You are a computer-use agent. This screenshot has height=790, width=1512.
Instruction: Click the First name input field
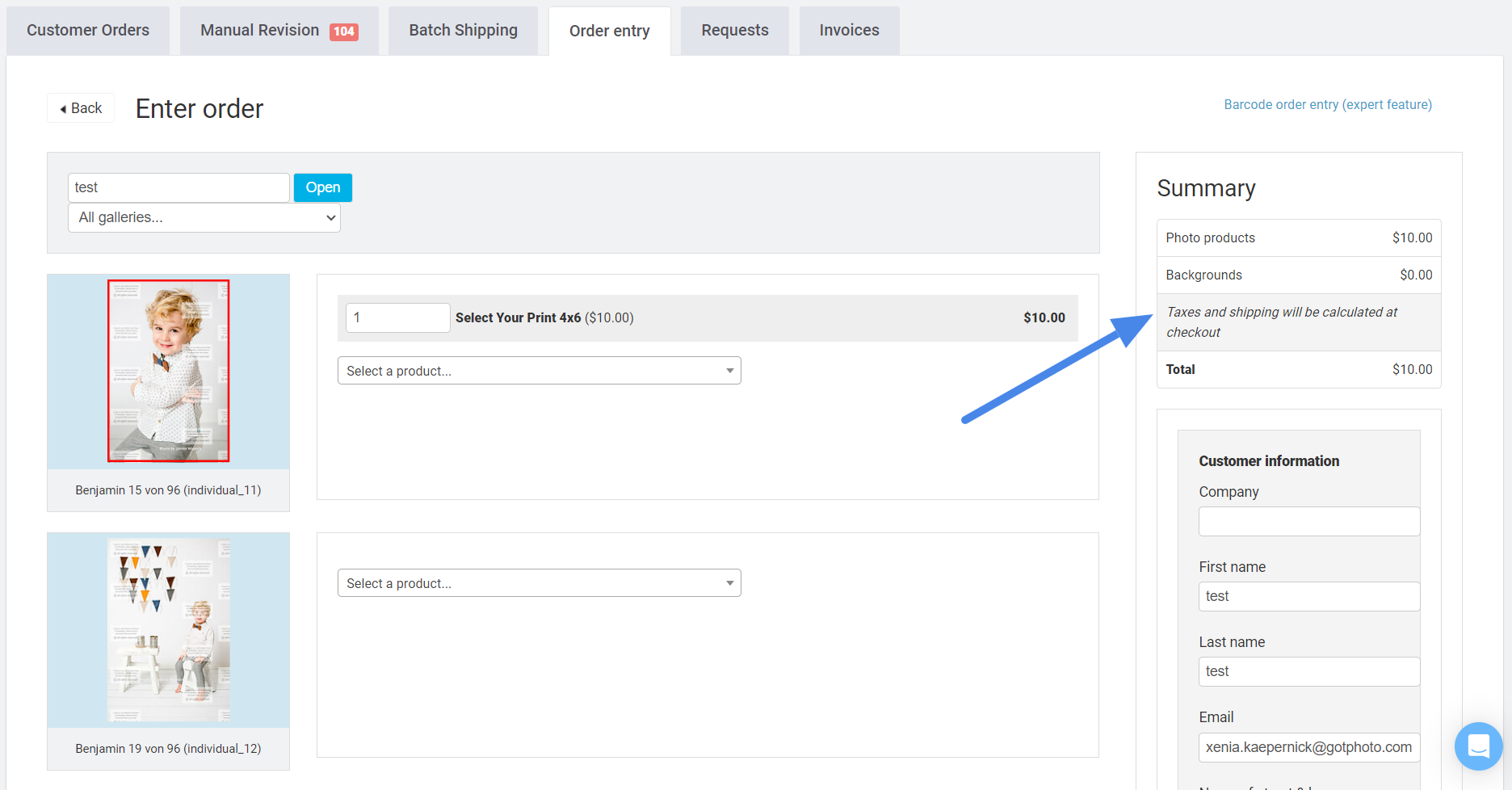click(x=1309, y=596)
